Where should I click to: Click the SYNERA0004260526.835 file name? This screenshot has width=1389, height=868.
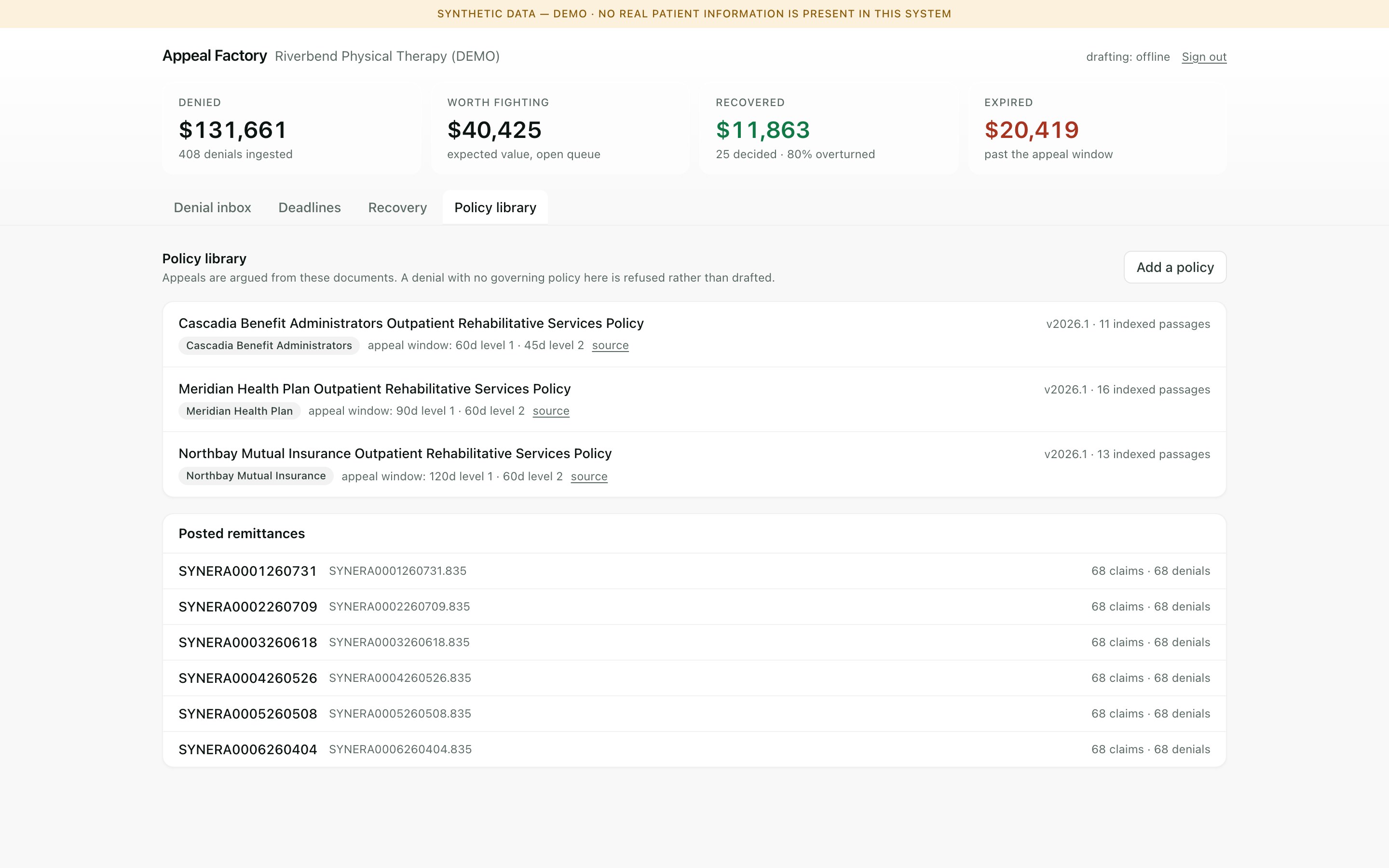pyautogui.click(x=400, y=678)
